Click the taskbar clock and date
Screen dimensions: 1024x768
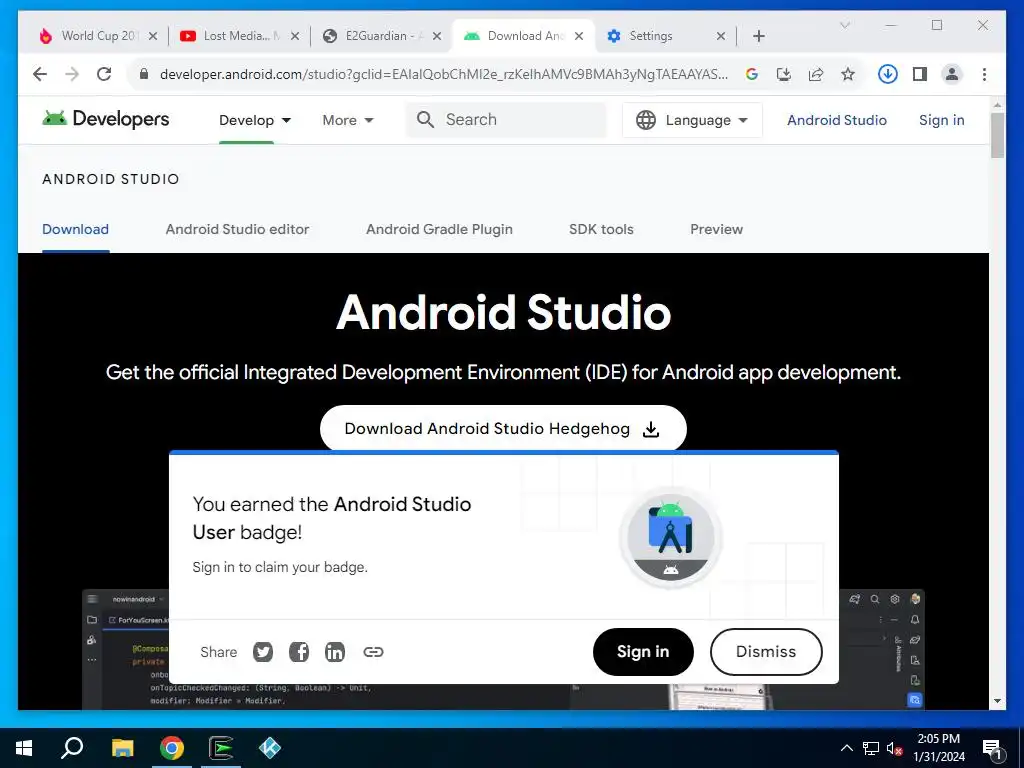(938, 748)
